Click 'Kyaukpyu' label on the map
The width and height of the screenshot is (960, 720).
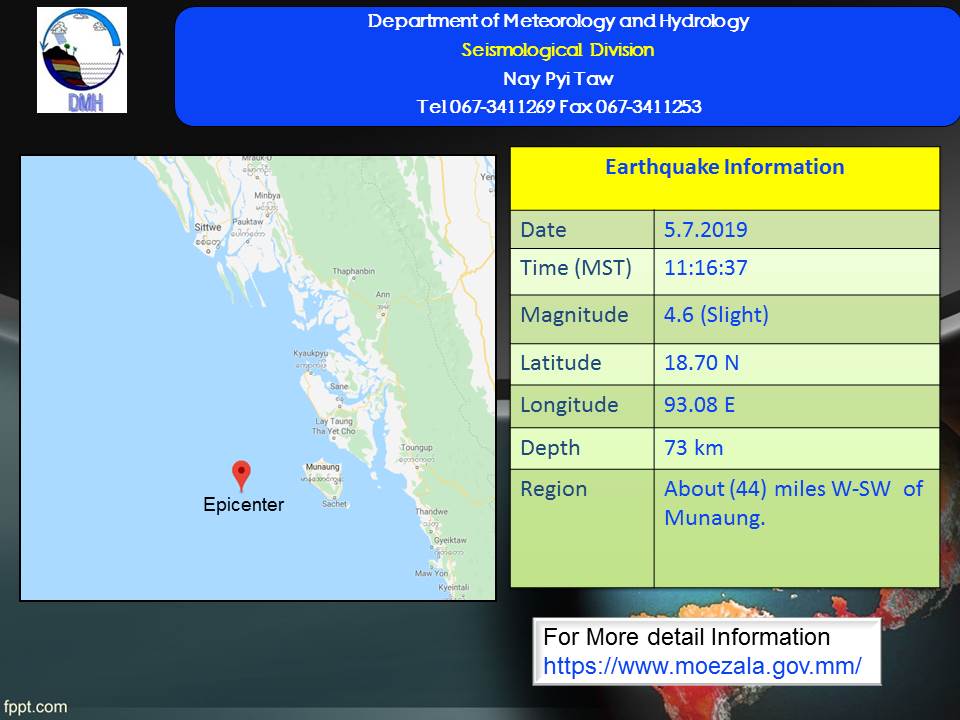pyautogui.click(x=310, y=353)
